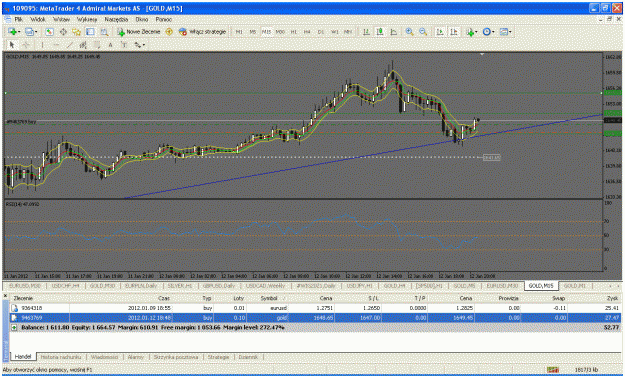
Task: Toggle the Navigator favorites icon
Action: coord(76,32)
